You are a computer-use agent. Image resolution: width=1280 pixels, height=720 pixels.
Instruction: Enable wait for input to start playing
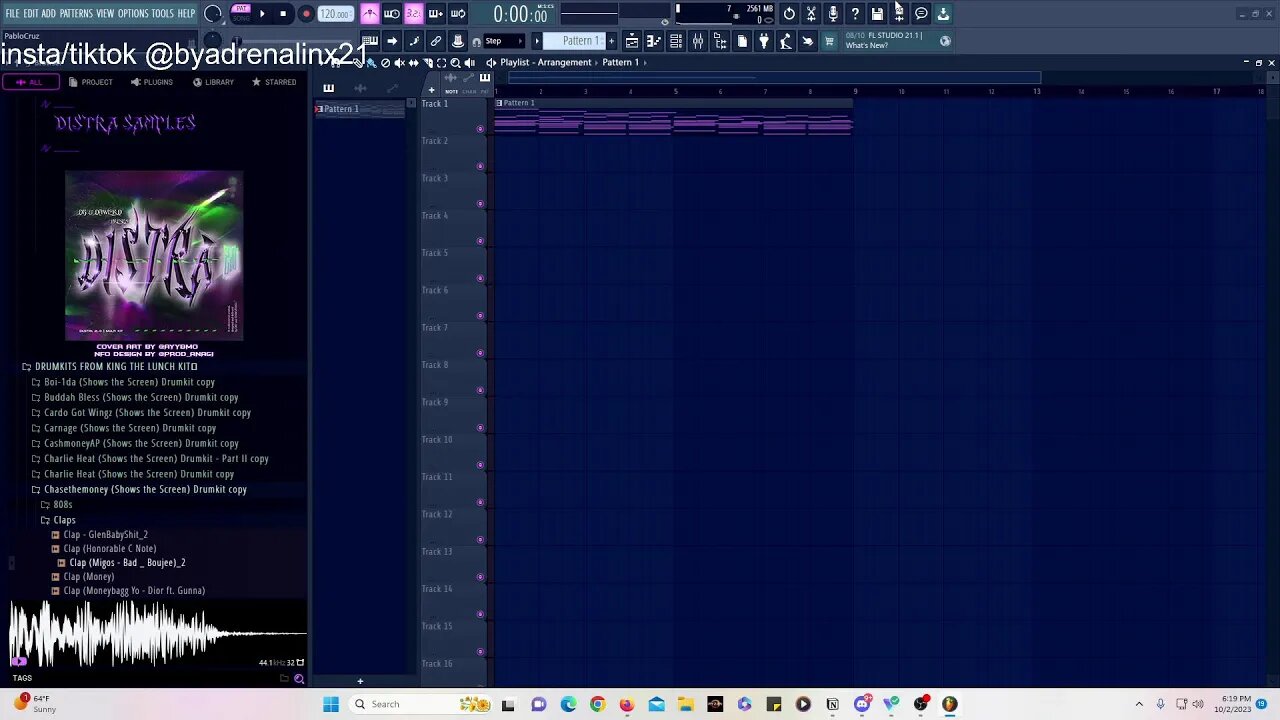392,14
